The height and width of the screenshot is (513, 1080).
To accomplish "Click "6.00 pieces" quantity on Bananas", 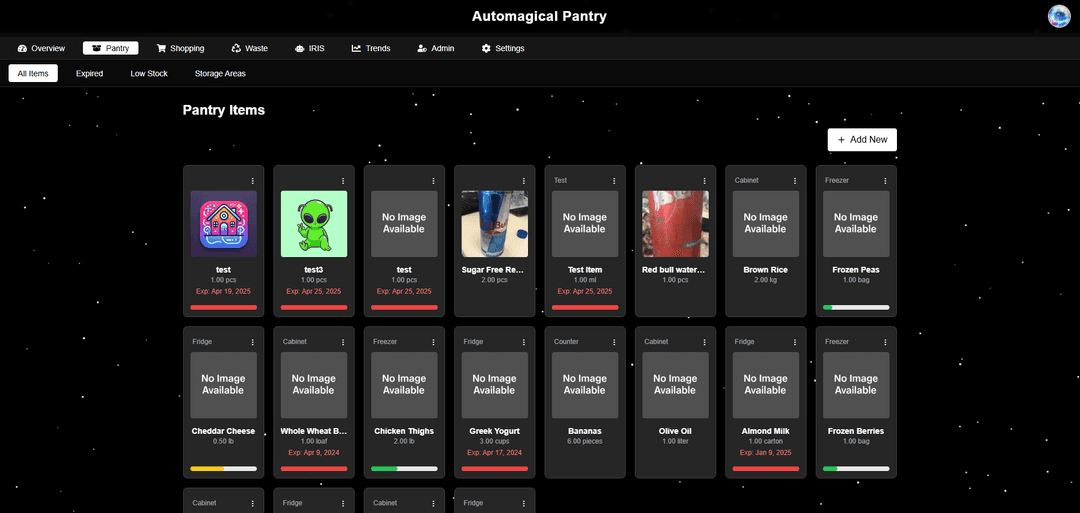I will coord(585,441).
